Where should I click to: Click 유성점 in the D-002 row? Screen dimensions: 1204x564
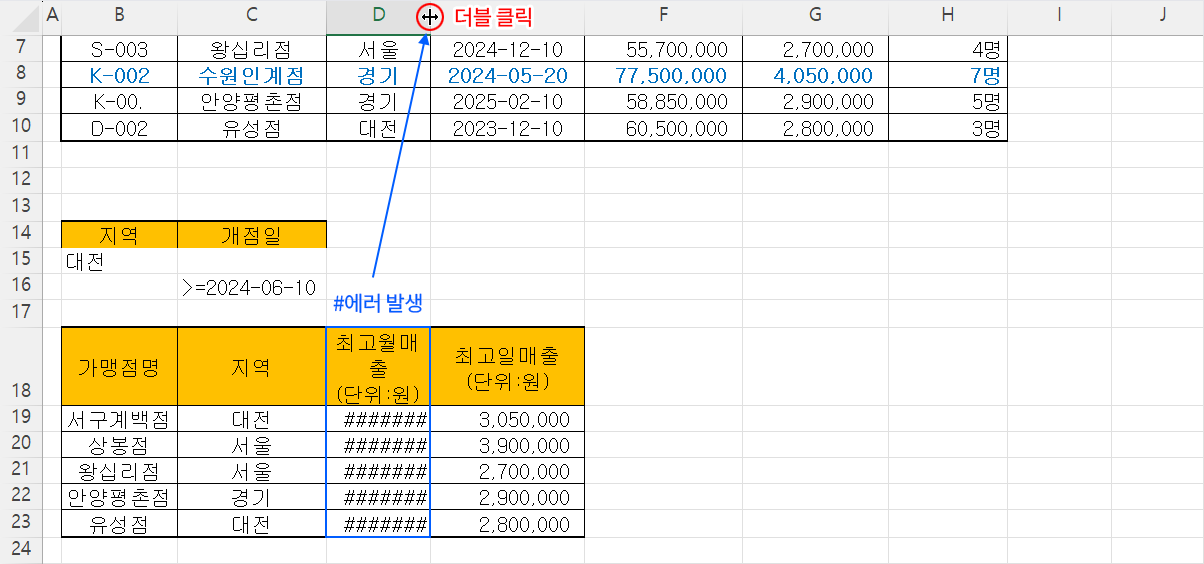pyautogui.click(x=252, y=128)
